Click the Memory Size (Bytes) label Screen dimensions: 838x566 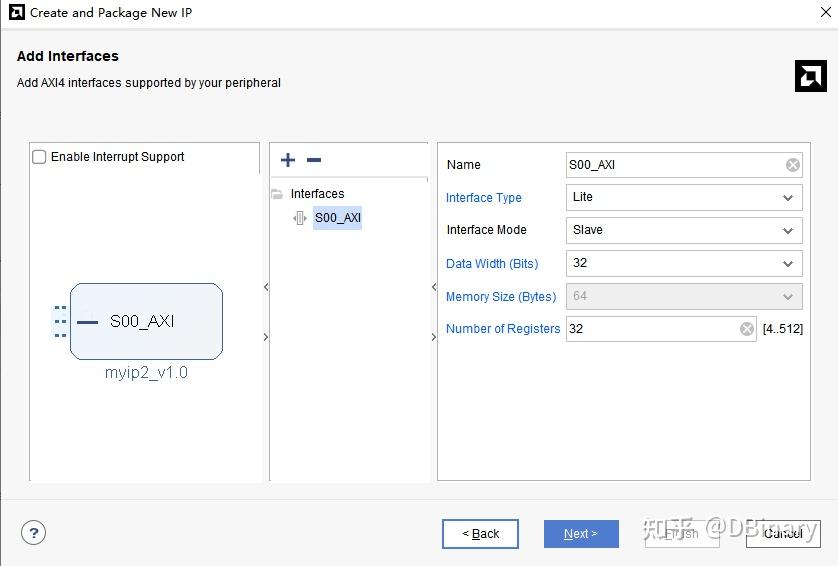501,297
